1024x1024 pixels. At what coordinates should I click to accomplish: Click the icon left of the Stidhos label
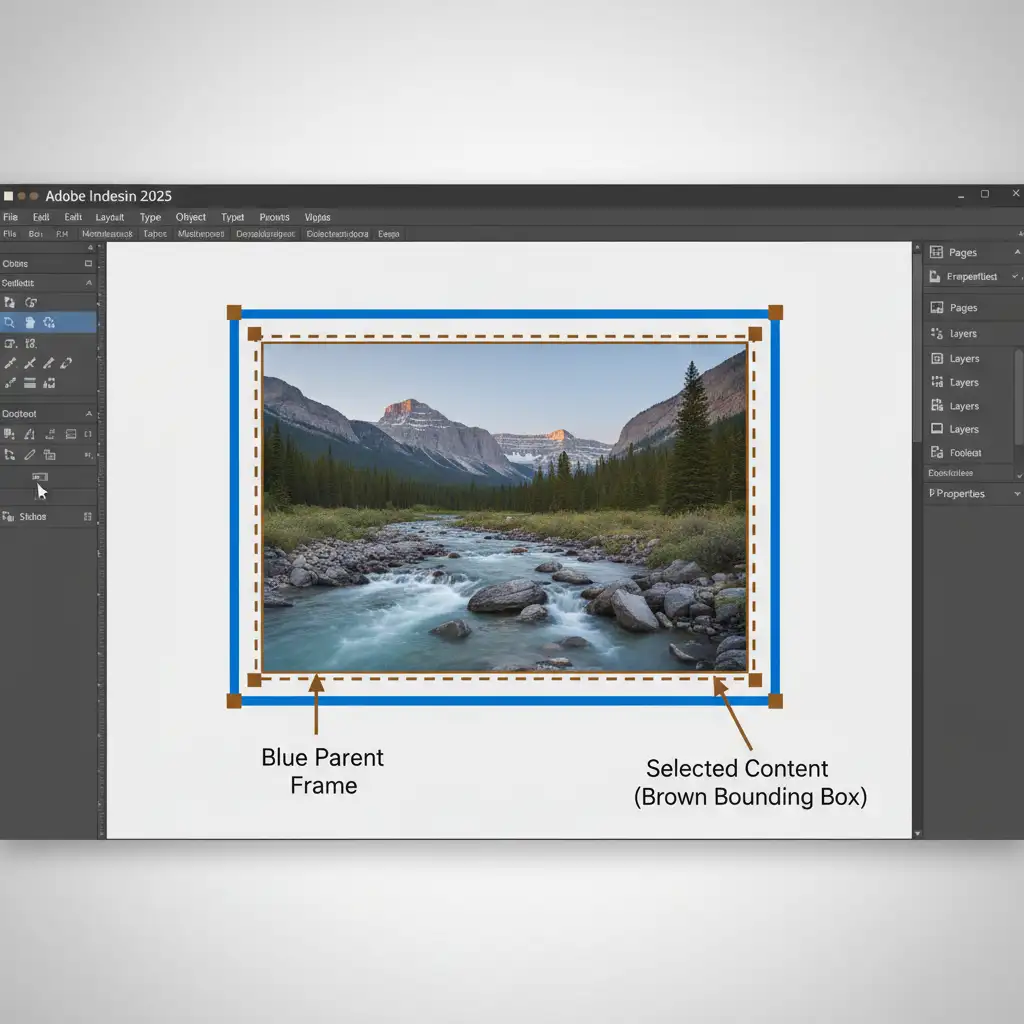pos(9,517)
